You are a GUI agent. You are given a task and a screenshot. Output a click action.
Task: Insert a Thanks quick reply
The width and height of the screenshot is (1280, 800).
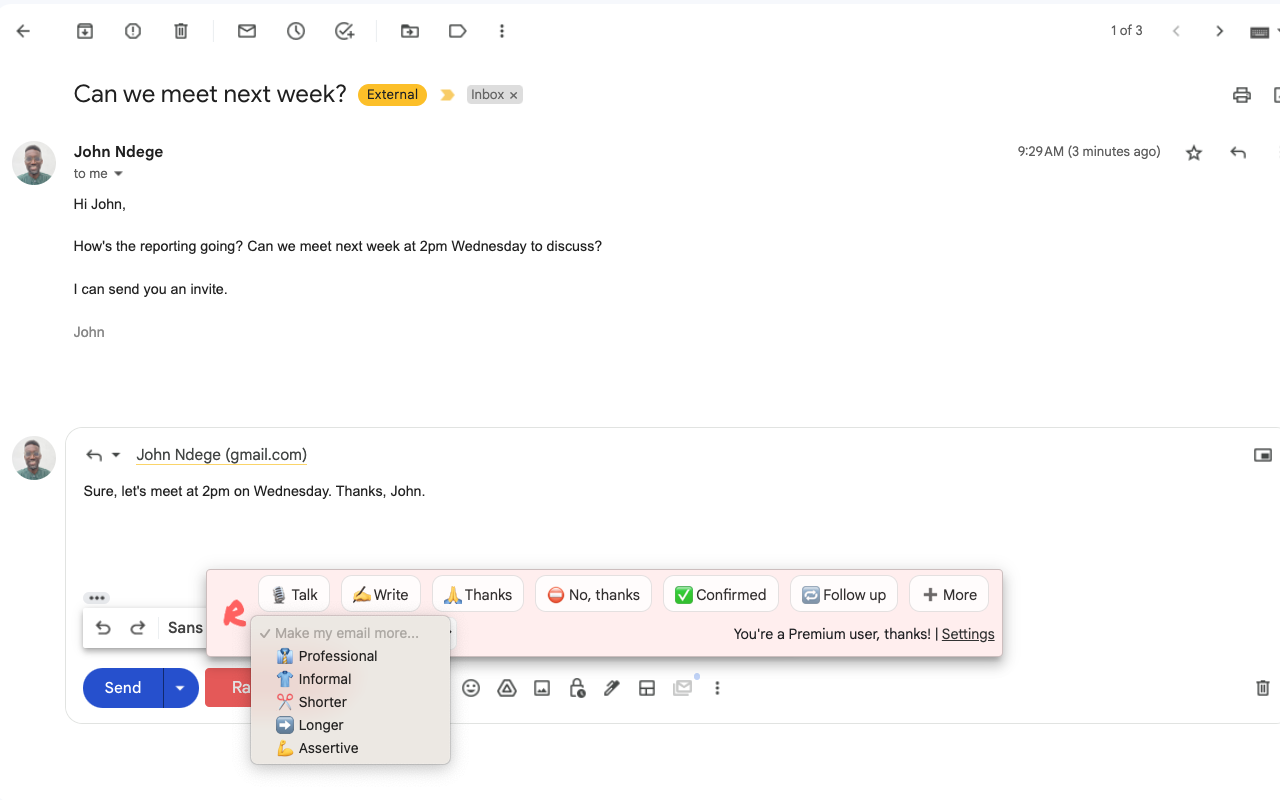click(478, 594)
